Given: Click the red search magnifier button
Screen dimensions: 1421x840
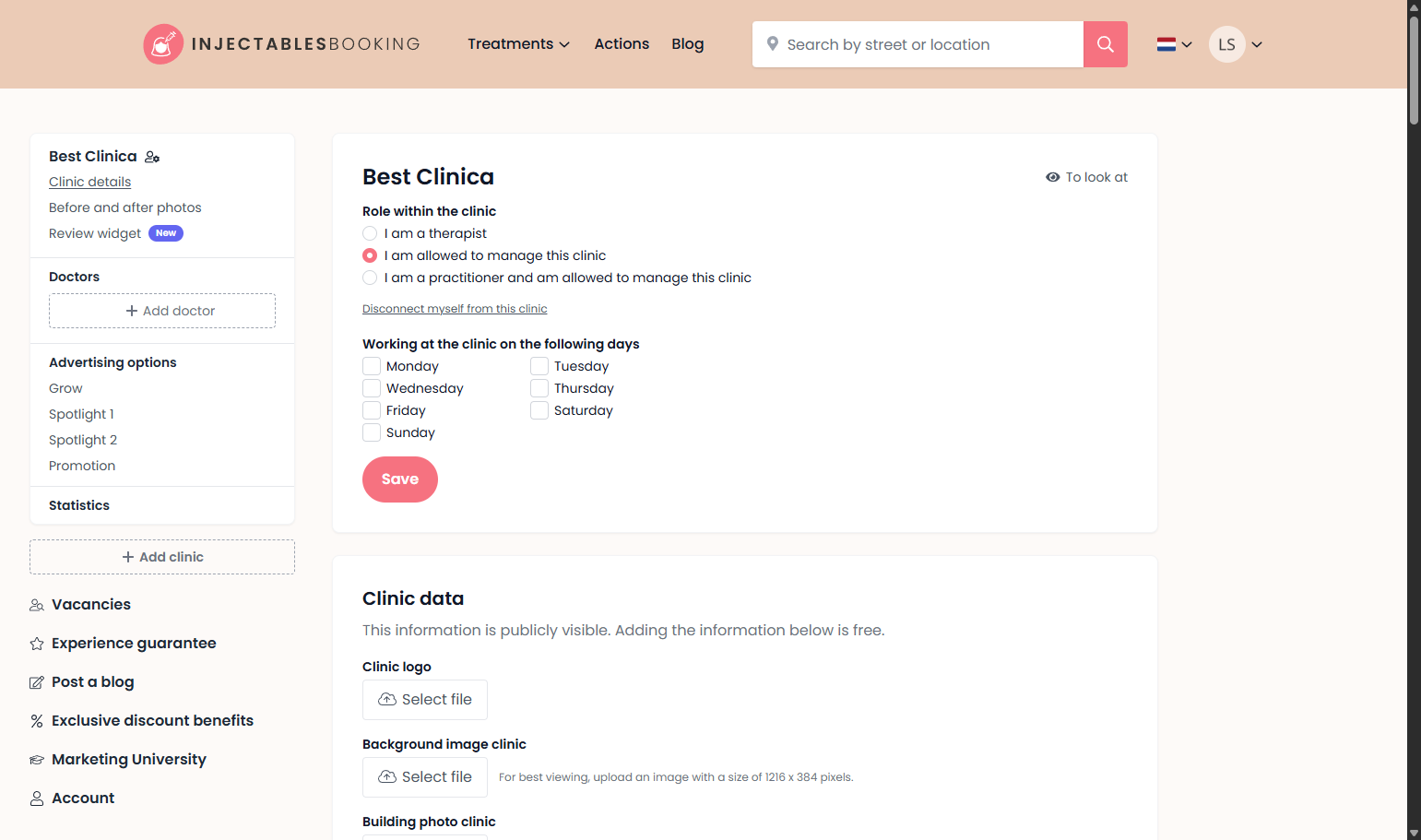Looking at the screenshot, I should tap(1106, 44).
